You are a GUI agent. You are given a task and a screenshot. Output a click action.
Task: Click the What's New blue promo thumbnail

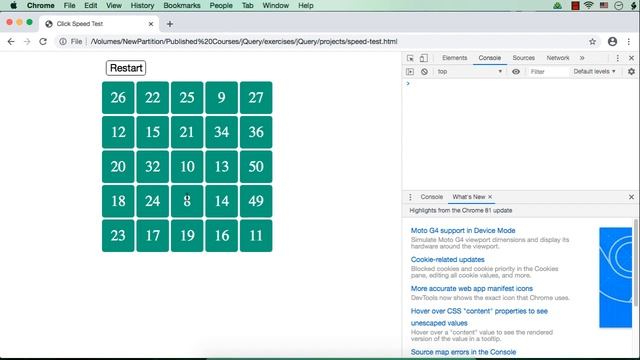coord(616,278)
